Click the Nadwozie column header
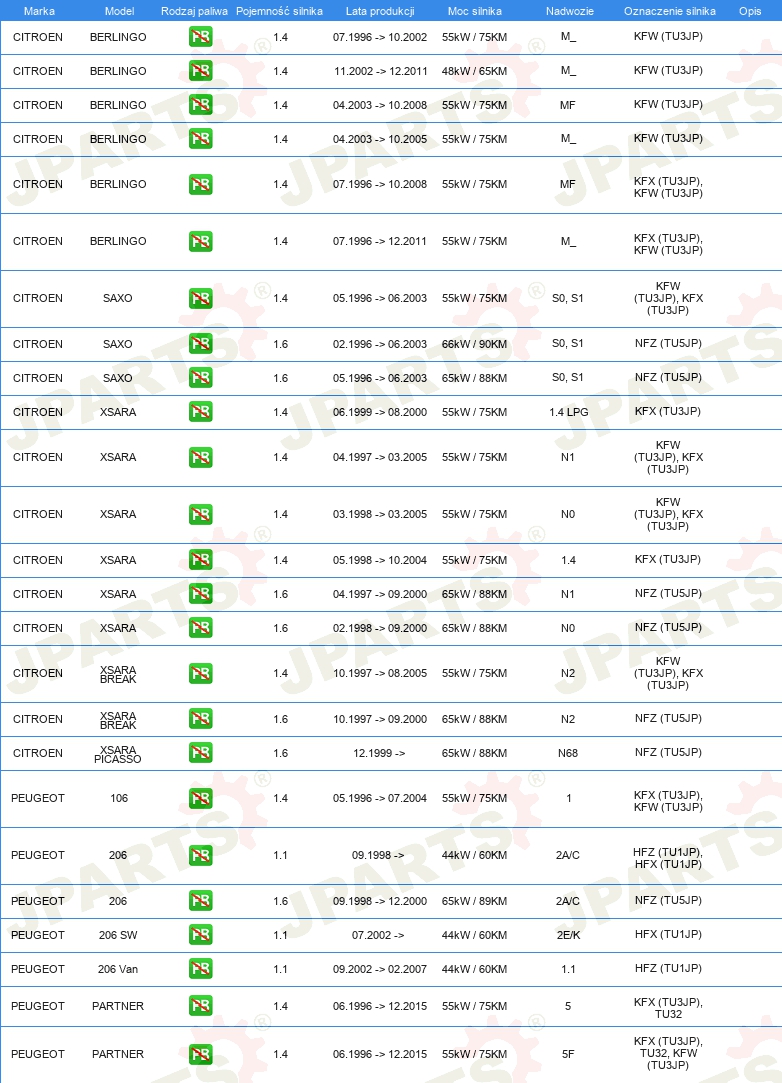Image resolution: width=782 pixels, height=1083 pixels. tap(569, 11)
